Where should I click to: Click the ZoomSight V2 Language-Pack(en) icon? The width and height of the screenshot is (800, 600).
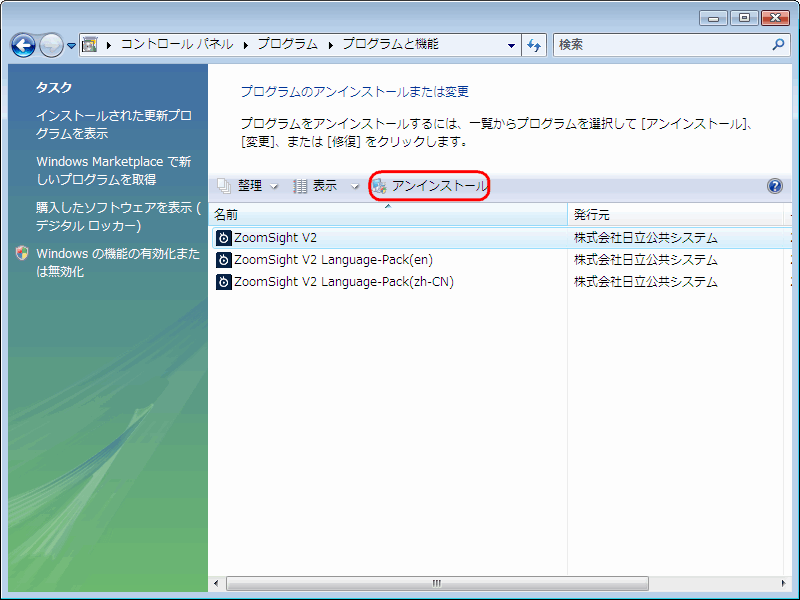click(x=224, y=260)
